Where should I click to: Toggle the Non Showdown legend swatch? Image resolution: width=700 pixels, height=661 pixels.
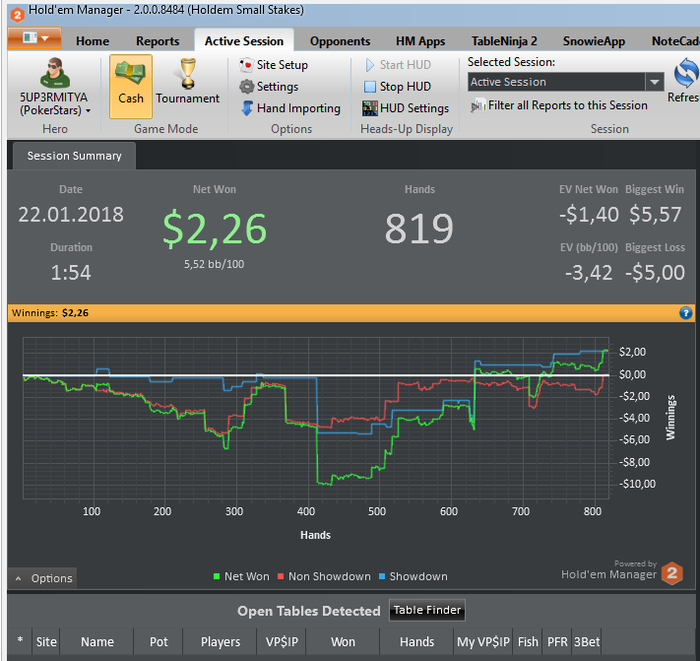[281, 576]
